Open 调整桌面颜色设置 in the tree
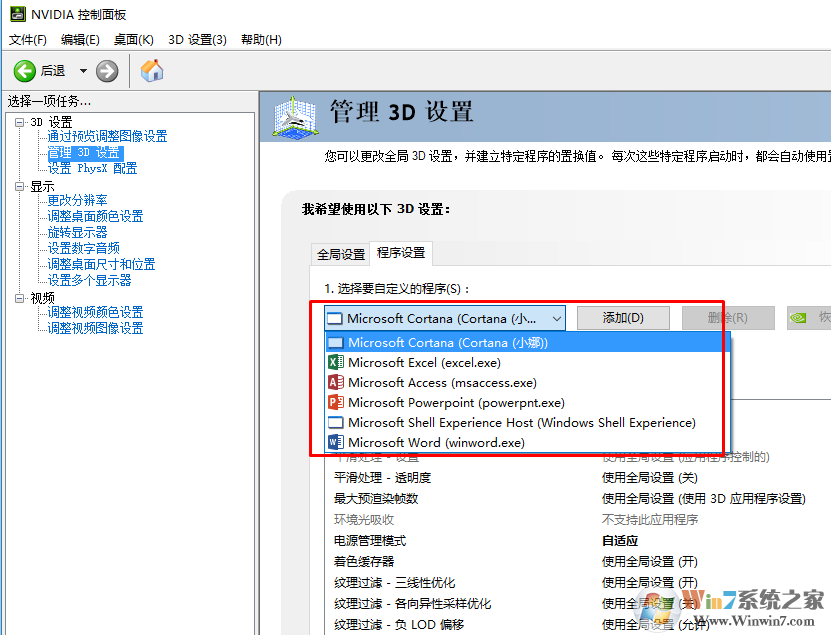The width and height of the screenshot is (831, 635). [x=95, y=216]
